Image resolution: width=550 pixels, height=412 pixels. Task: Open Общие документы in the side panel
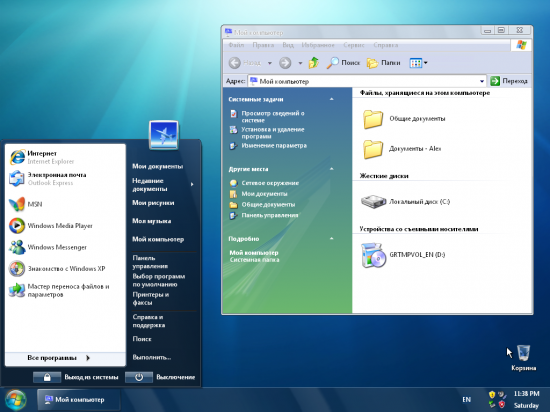pos(268,204)
